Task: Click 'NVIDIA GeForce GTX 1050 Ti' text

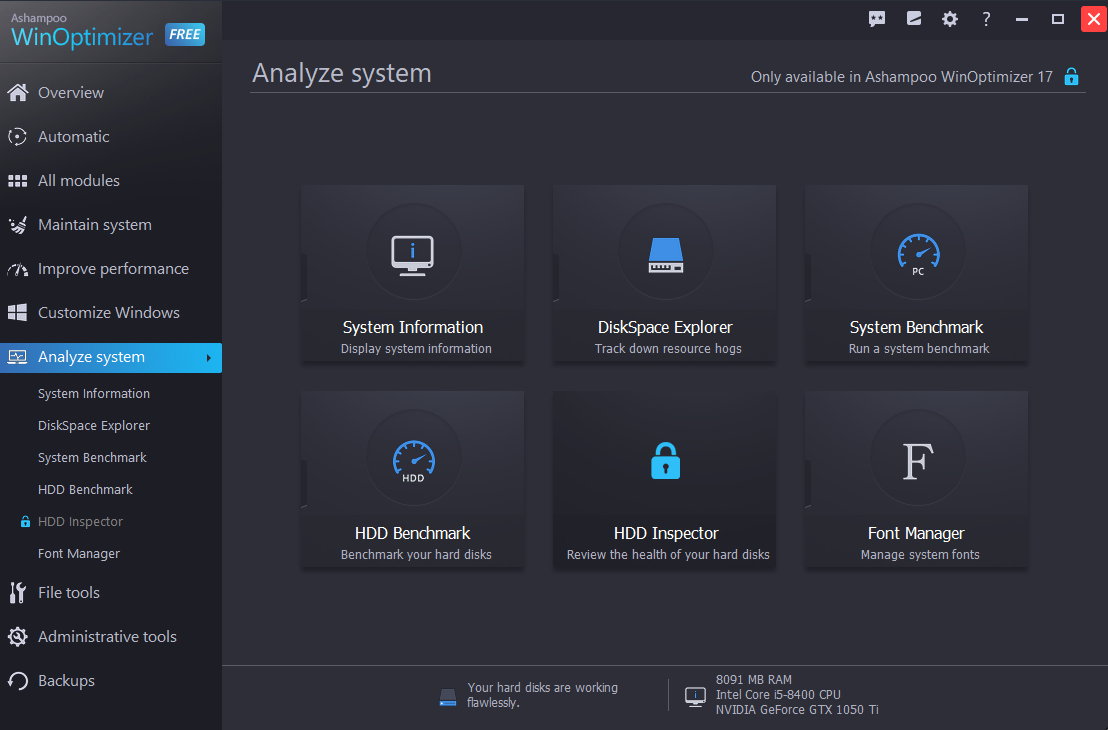Action: click(797, 710)
